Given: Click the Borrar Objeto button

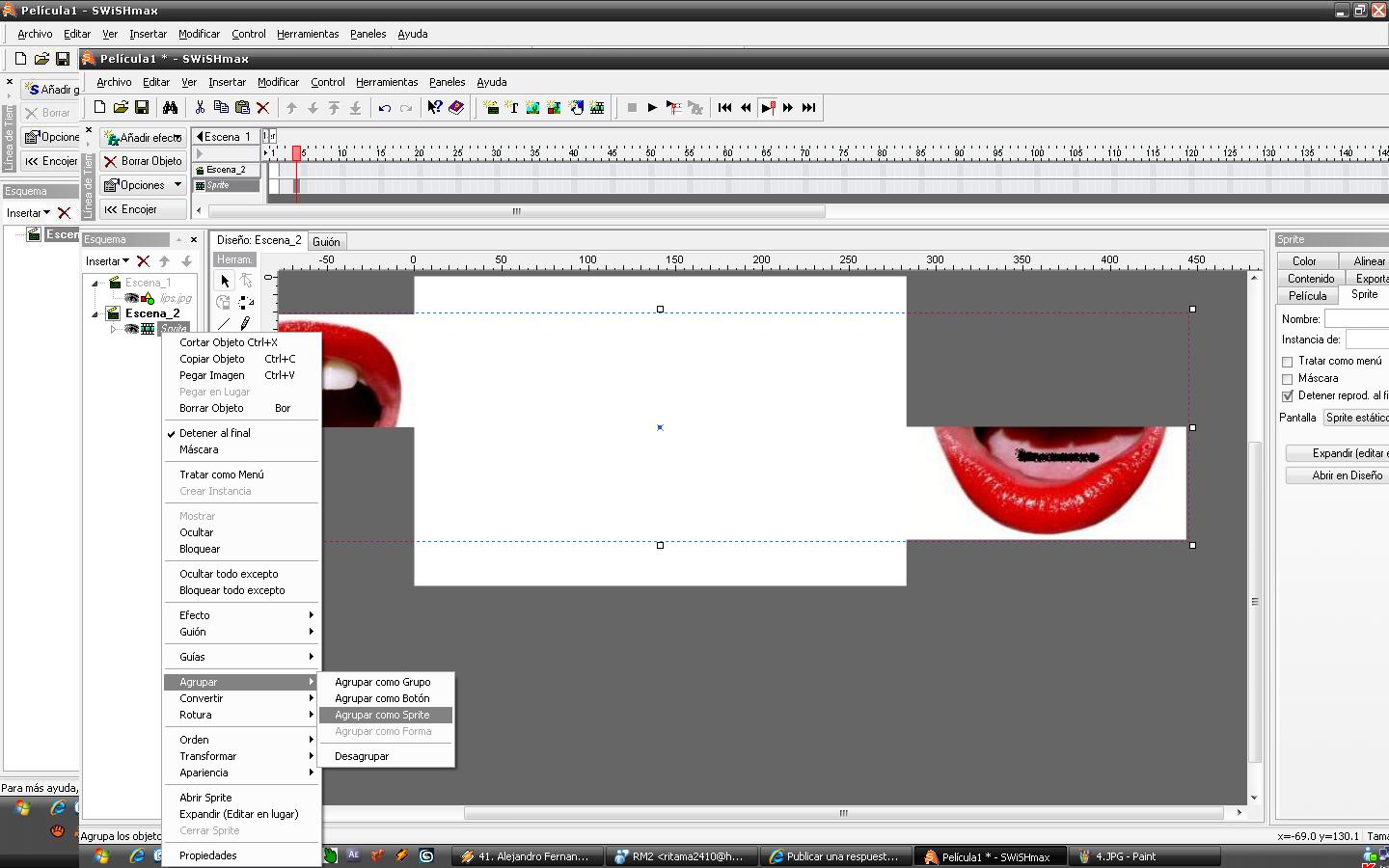Looking at the screenshot, I should [143, 161].
